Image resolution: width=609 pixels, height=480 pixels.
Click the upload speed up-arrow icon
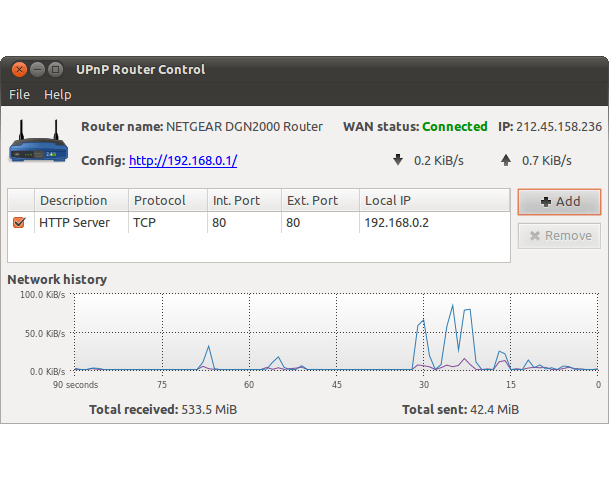(506, 160)
